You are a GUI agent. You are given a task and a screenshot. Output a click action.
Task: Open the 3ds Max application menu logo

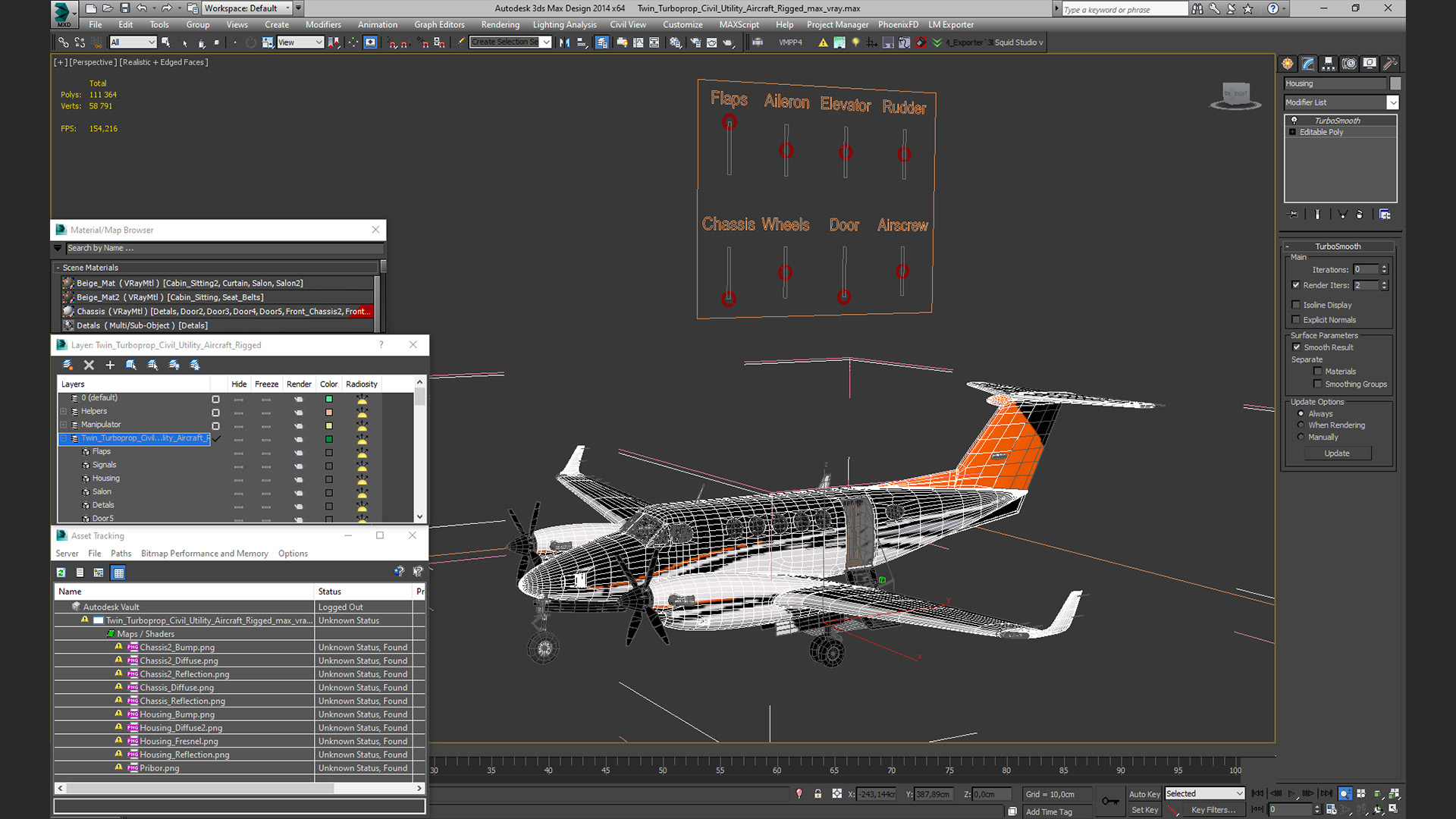[x=64, y=13]
